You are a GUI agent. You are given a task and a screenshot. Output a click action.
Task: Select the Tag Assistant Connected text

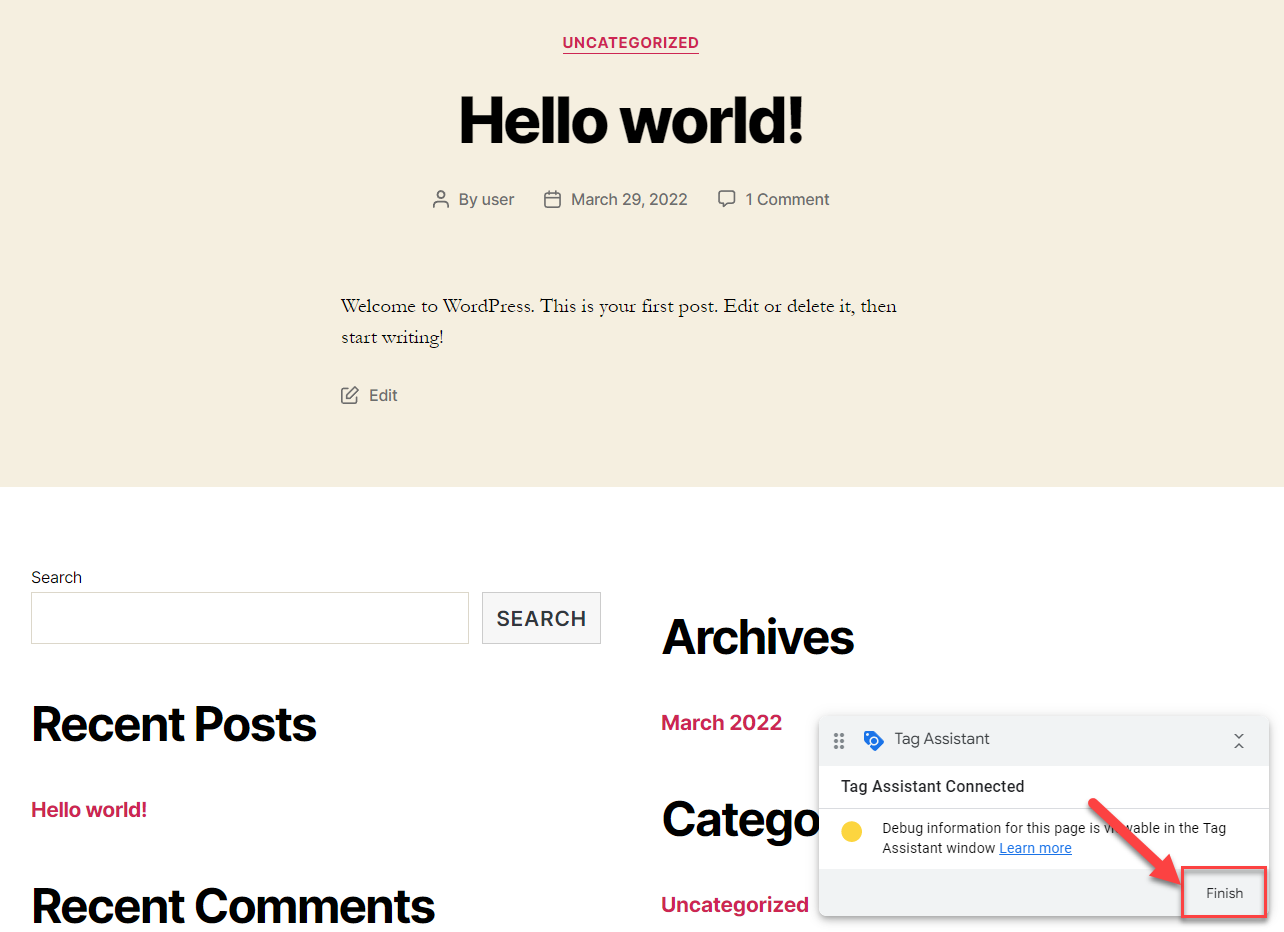(932, 786)
